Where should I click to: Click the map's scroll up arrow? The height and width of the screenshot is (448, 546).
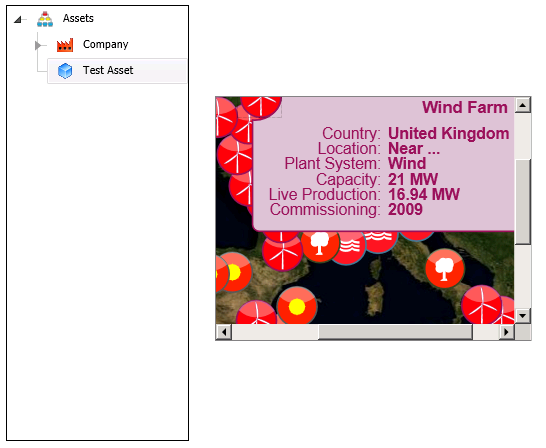click(x=523, y=105)
